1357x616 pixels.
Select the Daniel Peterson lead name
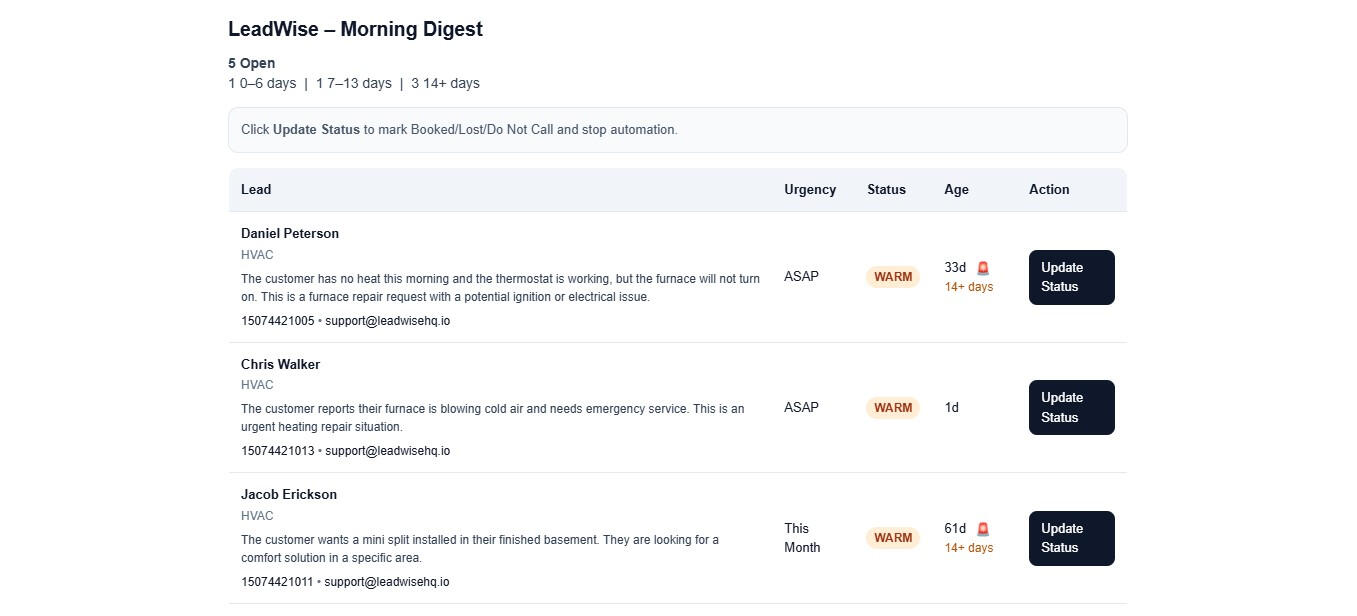(x=290, y=234)
